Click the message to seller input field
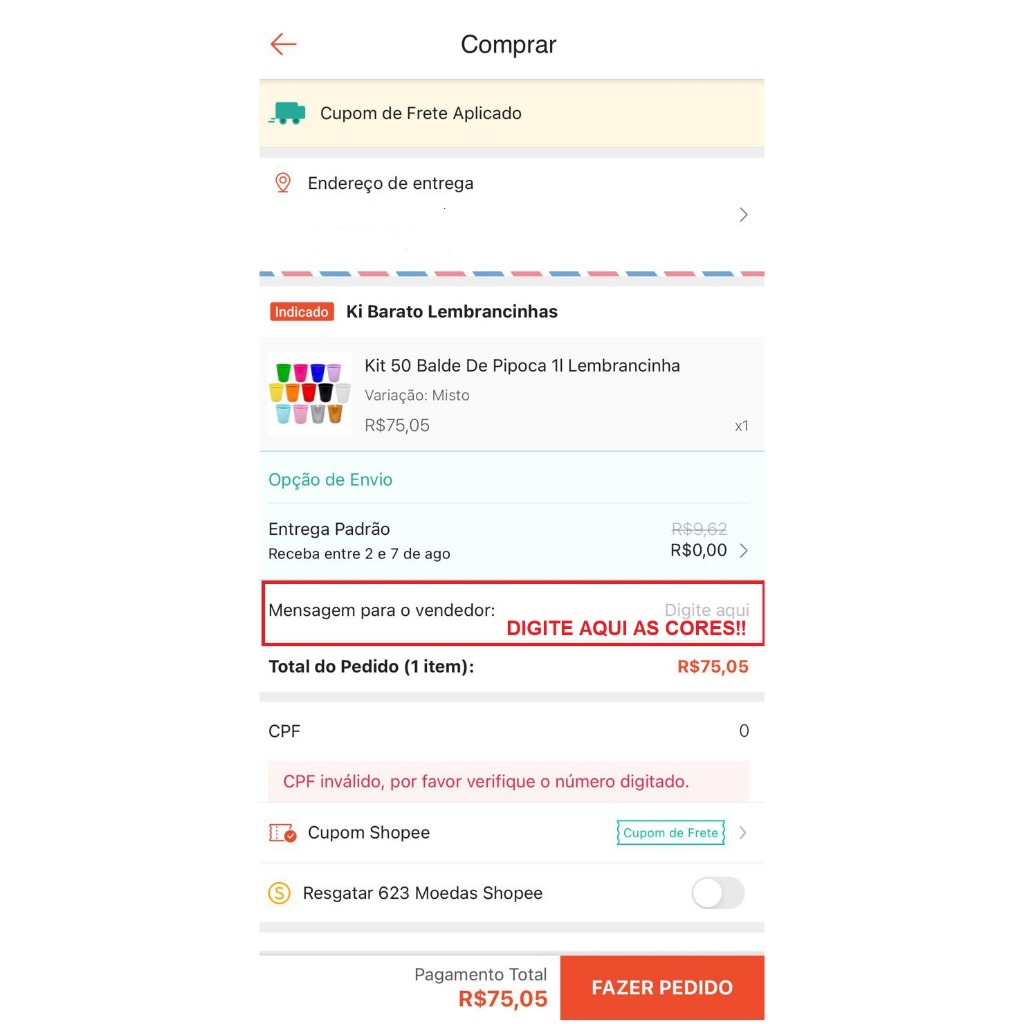 point(511,614)
